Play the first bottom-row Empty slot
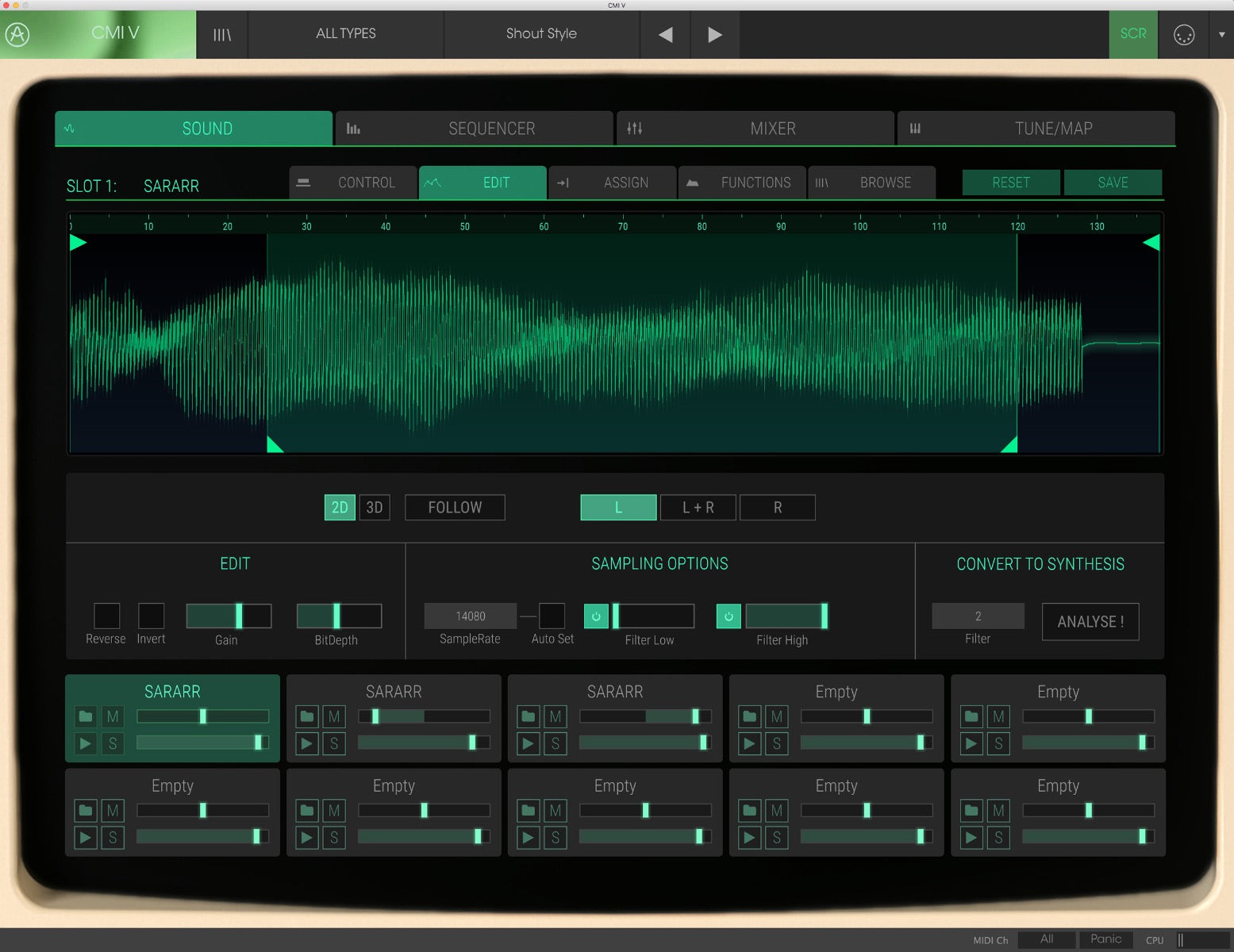1234x952 pixels. pyautogui.click(x=86, y=838)
